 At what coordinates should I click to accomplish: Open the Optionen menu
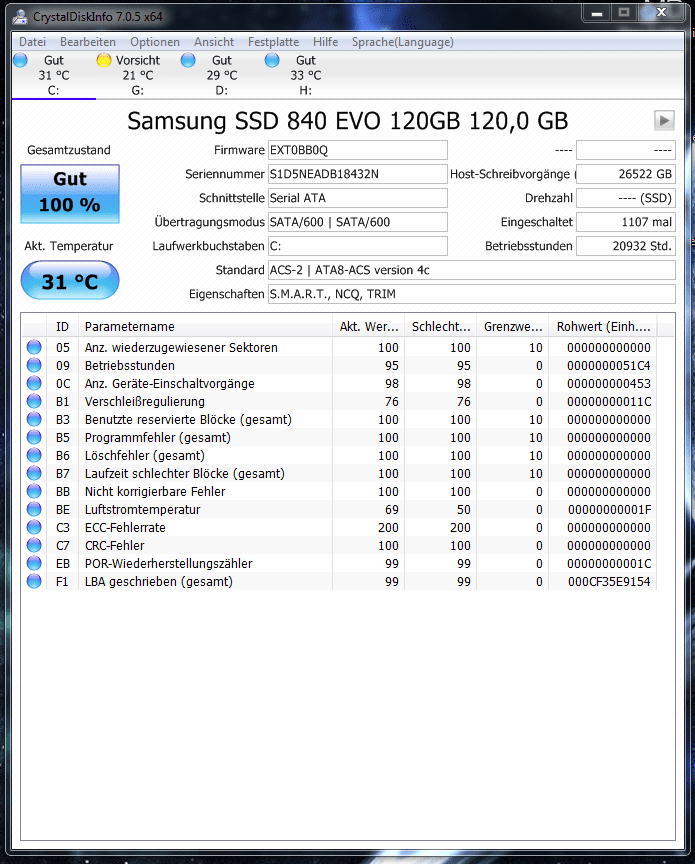pos(155,42)
